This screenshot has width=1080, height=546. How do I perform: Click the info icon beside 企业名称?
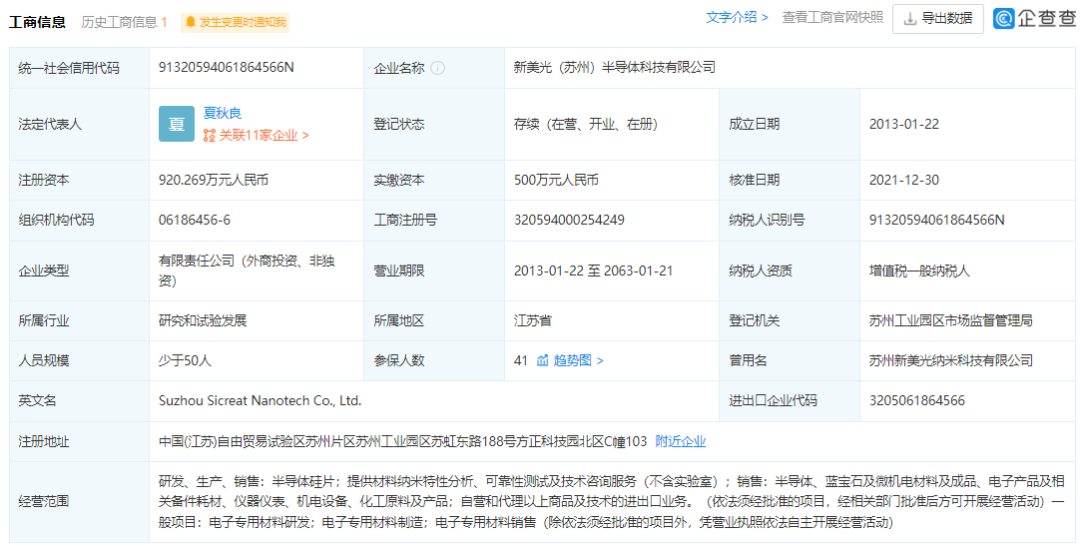437,68
